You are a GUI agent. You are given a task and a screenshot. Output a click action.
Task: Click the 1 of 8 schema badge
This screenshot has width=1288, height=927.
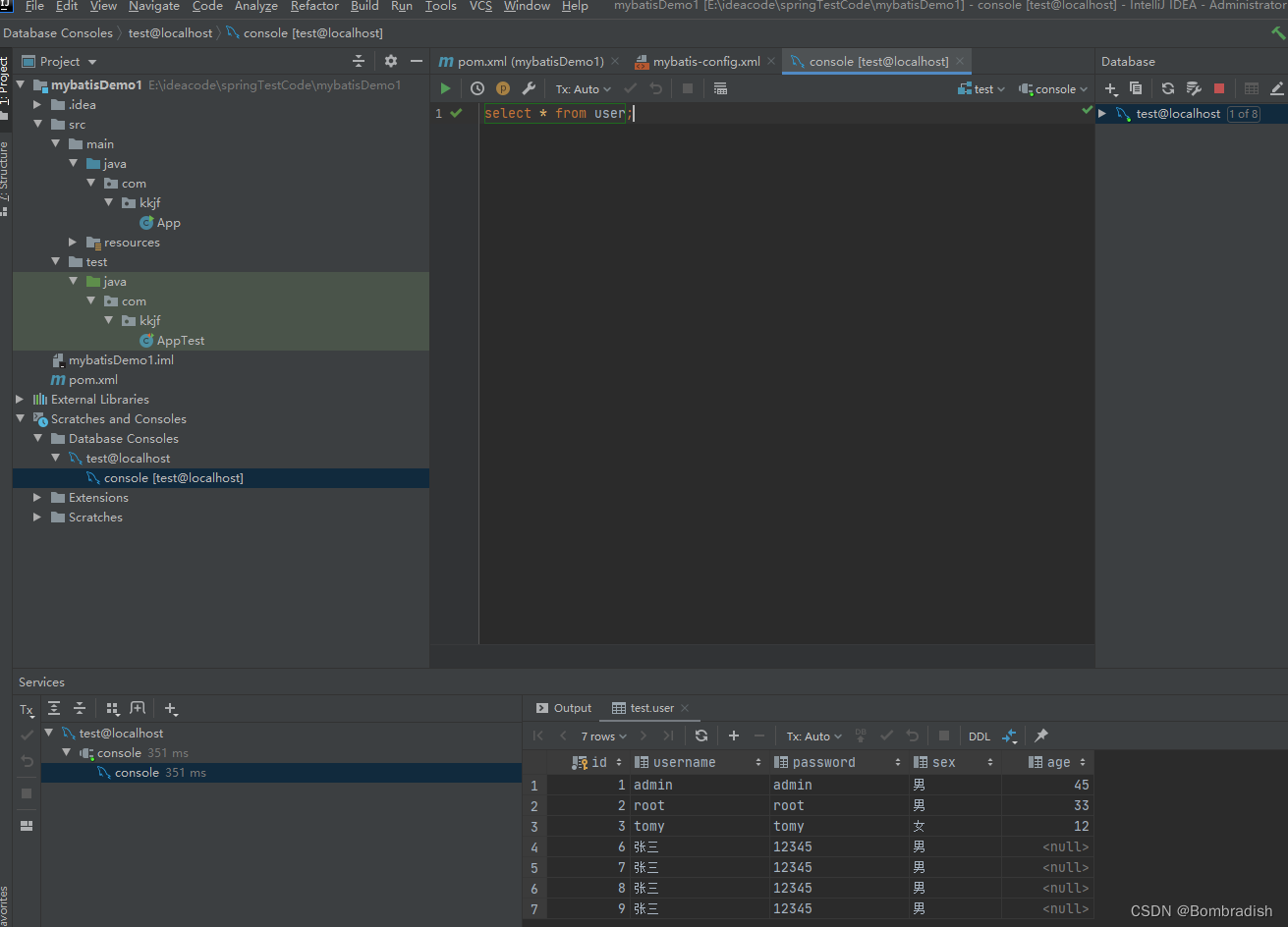click(1243, 114)
